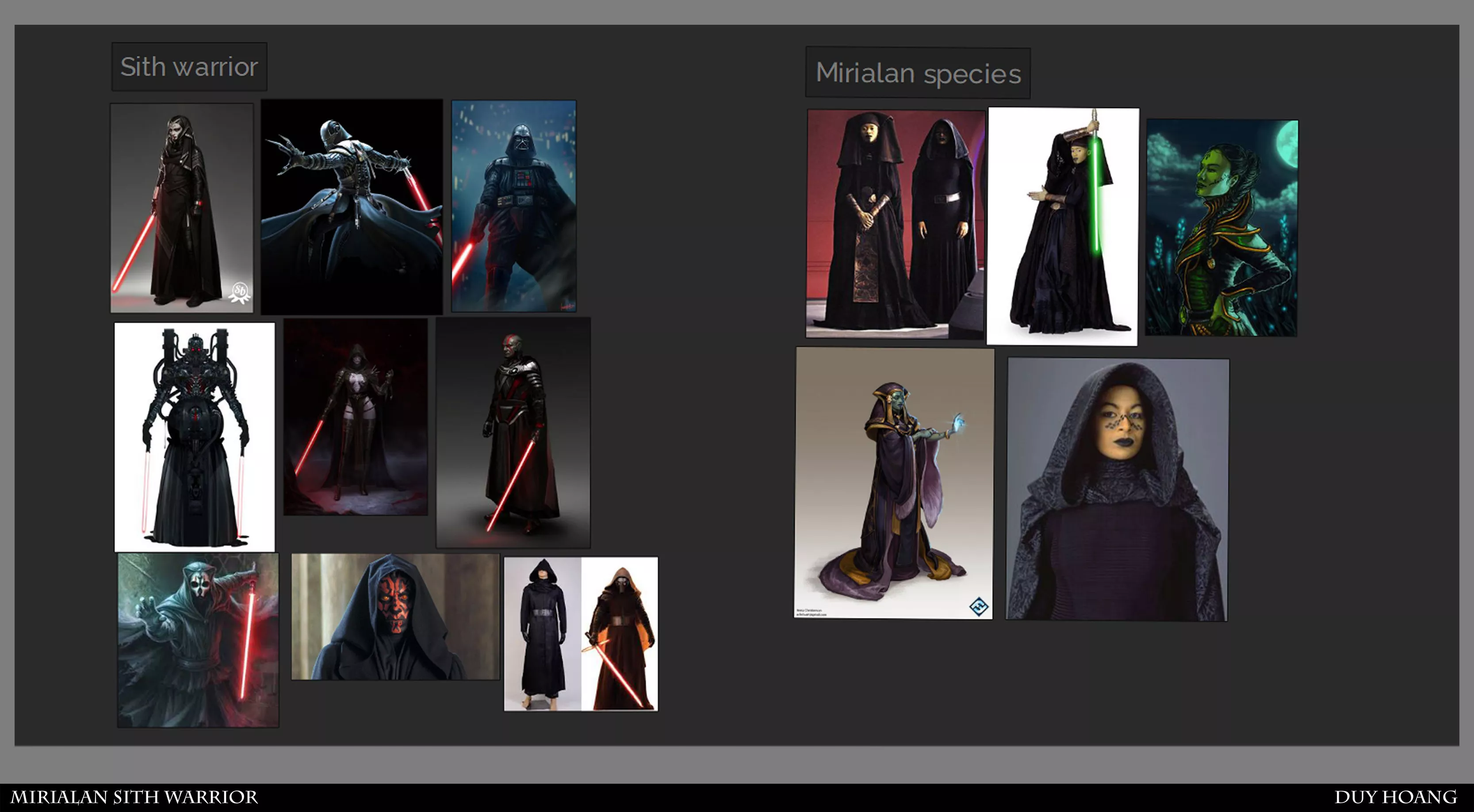The image size is (1474, 812).
Task: Click the female Sith with red lightsaber image
Action: tap(181, 208)
